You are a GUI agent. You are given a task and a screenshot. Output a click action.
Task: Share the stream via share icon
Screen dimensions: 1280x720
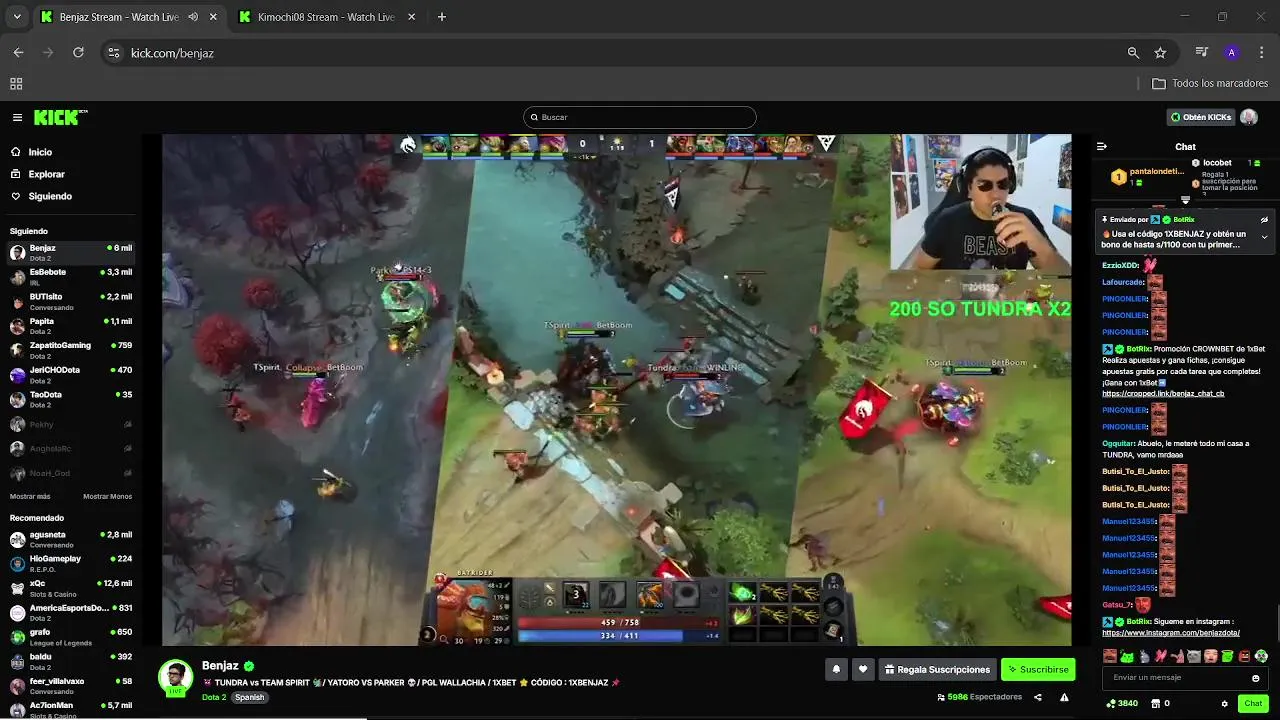1038,698
